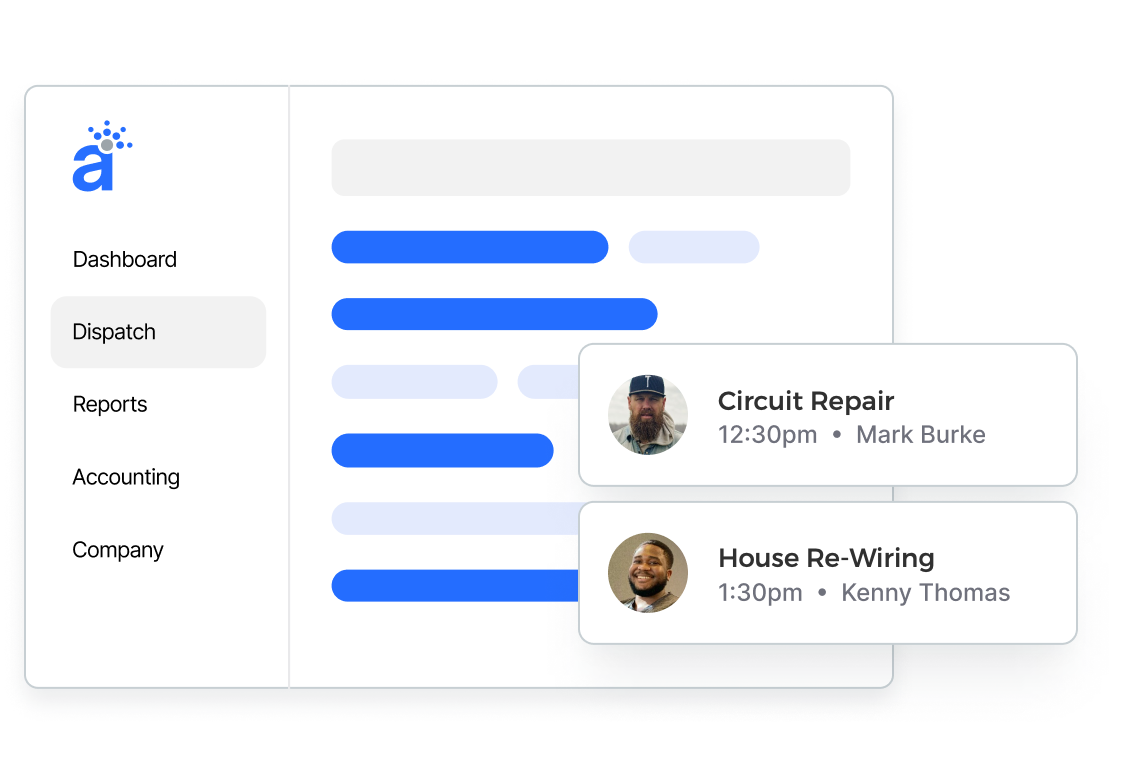Click the 12:30pm Mark Burke details line
Screen dimensions: 1130x771
[852, 435]
